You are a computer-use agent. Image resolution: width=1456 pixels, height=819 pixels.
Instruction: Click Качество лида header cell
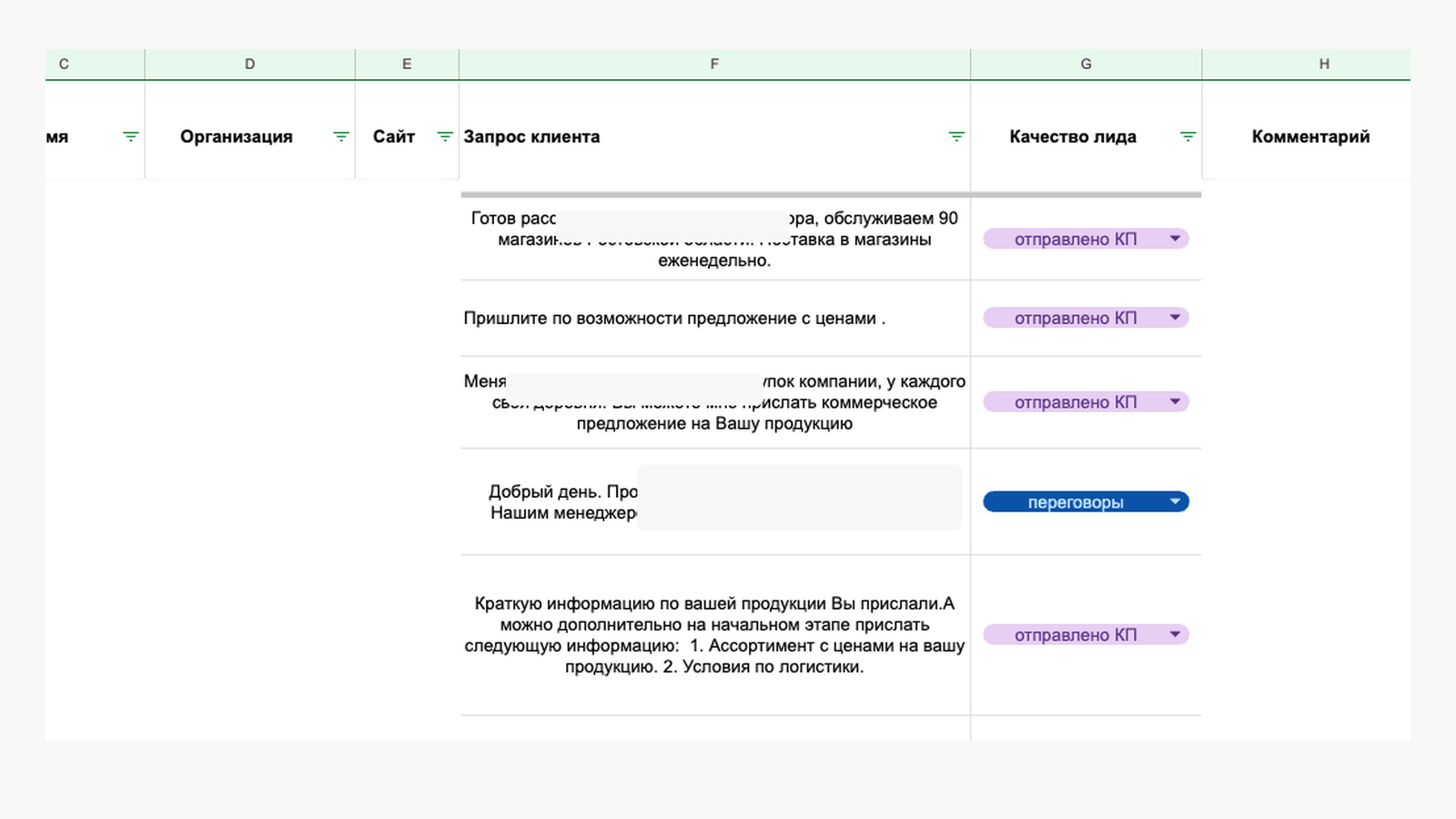pyautogui.click(x=1086, y=136)
